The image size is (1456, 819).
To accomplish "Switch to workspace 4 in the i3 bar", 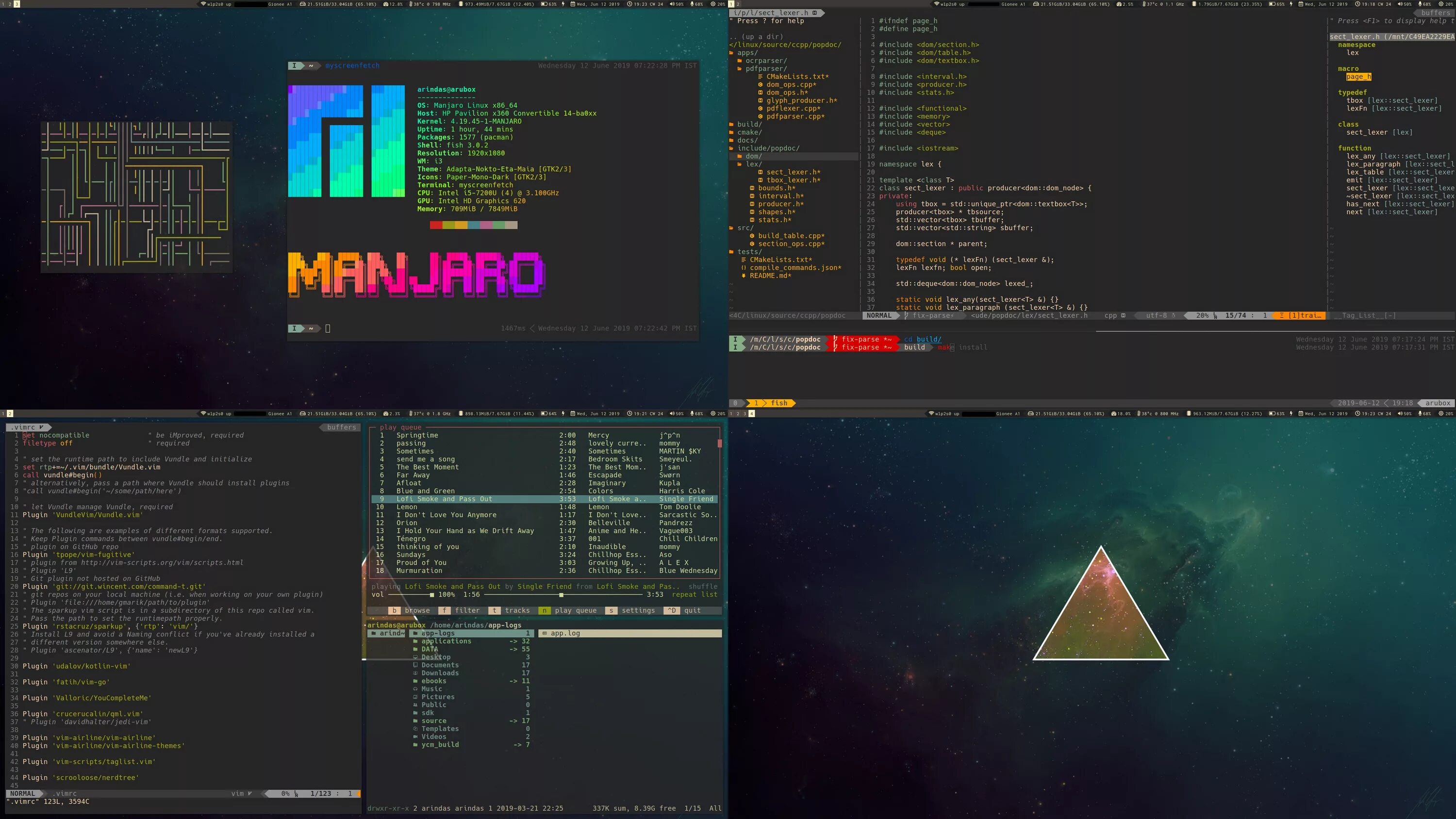I will [x=751, y=413].
